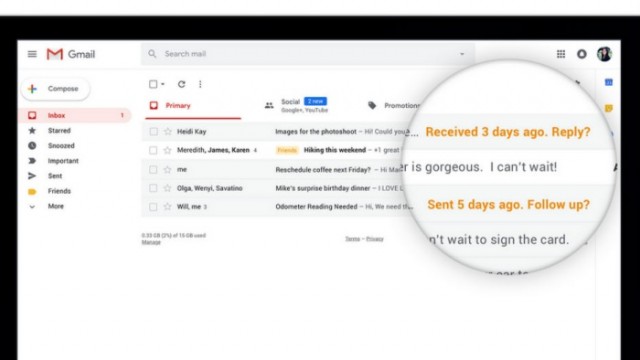
Task: Open Reschedule coffee next Friday? email
Action: click(323, 169)
